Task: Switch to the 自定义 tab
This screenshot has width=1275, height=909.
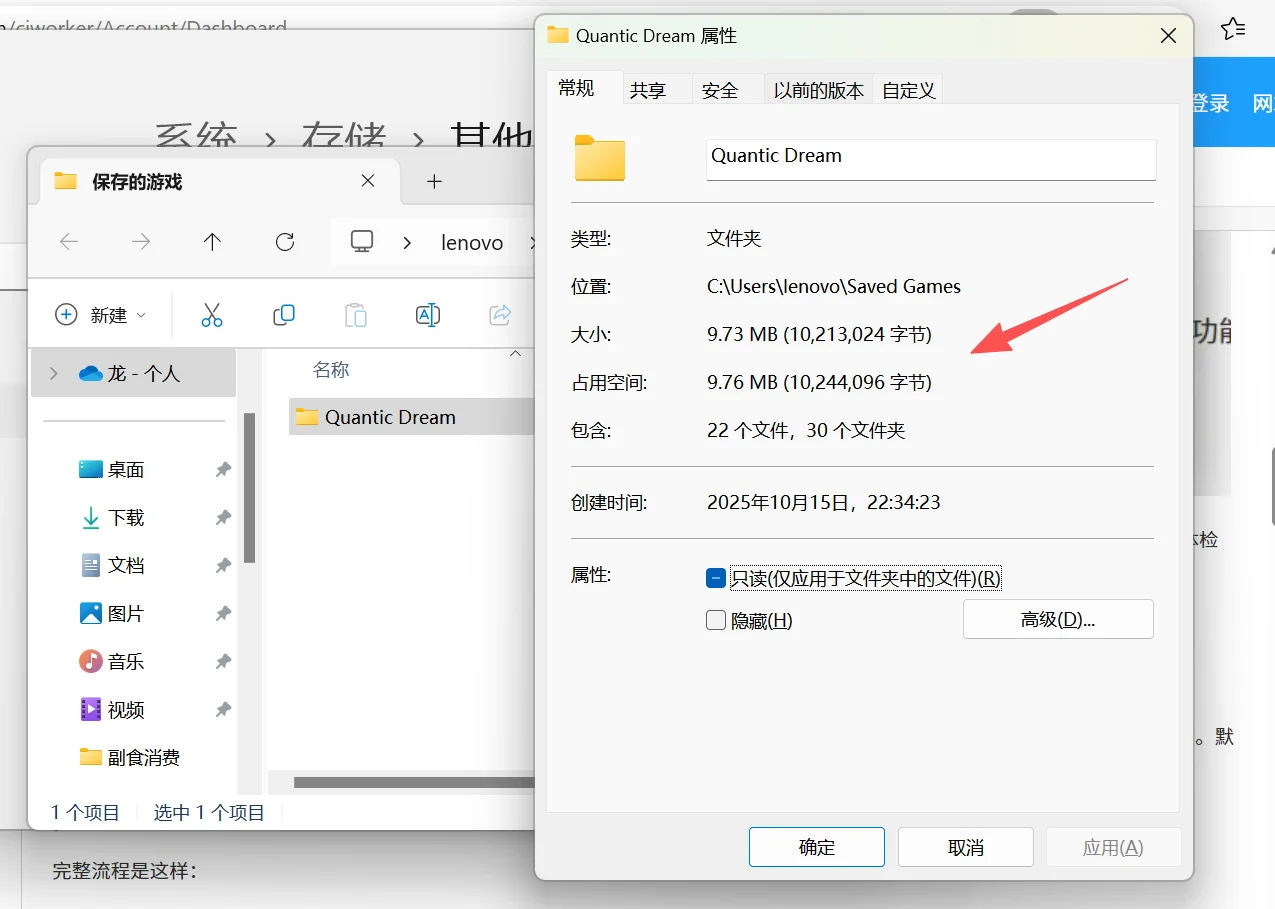Action: tap(909, 90)
